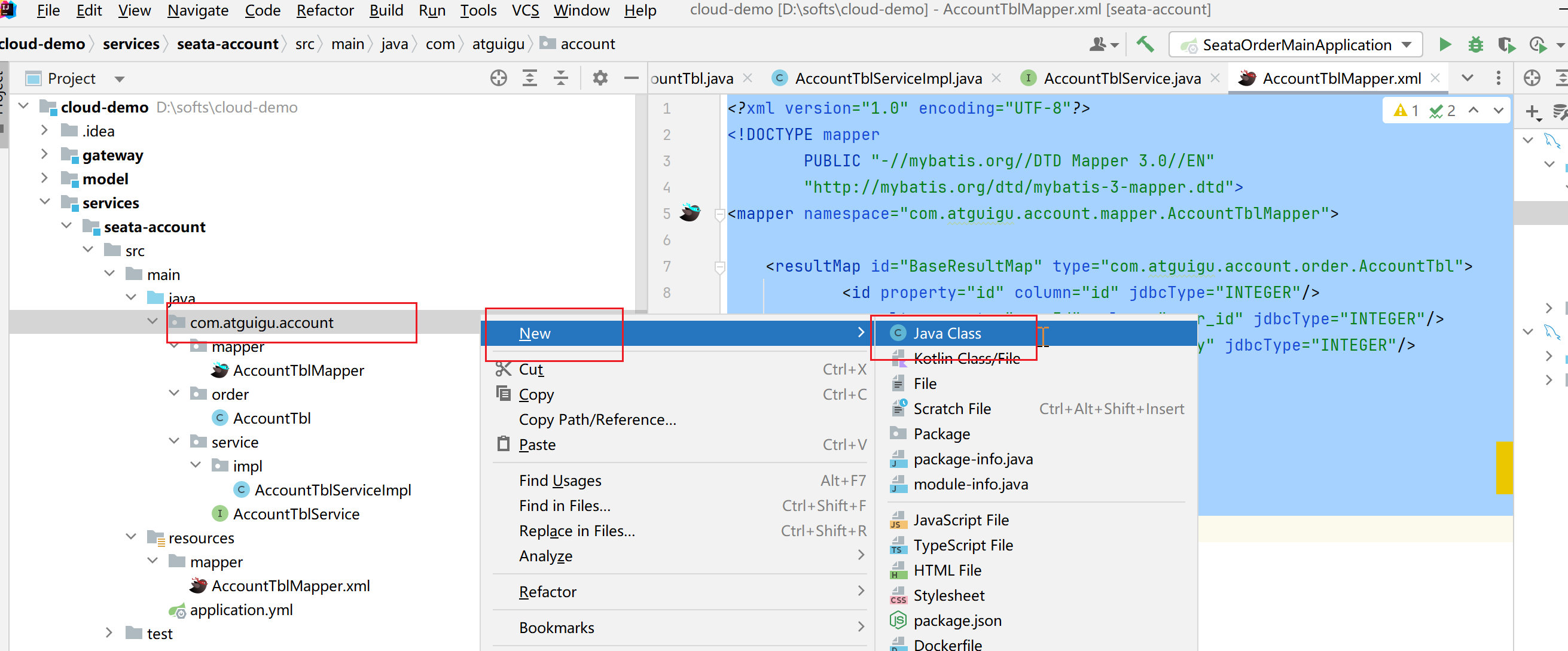This screenshot has height=651, width=1568.
Task: Open editor tab list dropdown chevron
Action: [x=1467, y=78]
